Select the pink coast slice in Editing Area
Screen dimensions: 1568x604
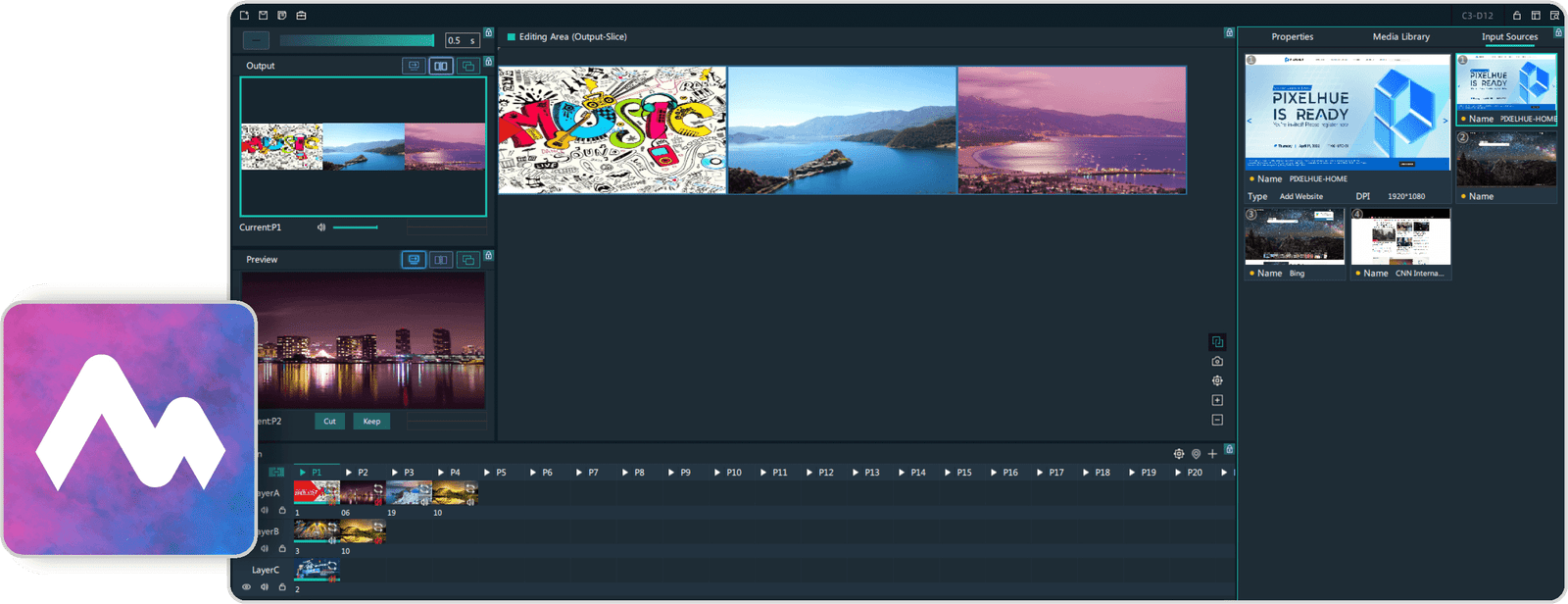1072,130
